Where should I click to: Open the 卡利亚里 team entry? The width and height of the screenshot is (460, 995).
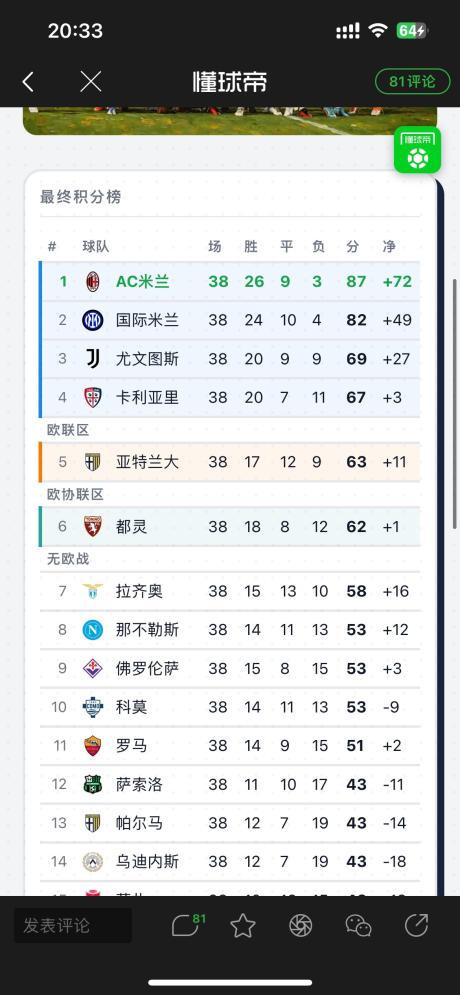[230, 397]
